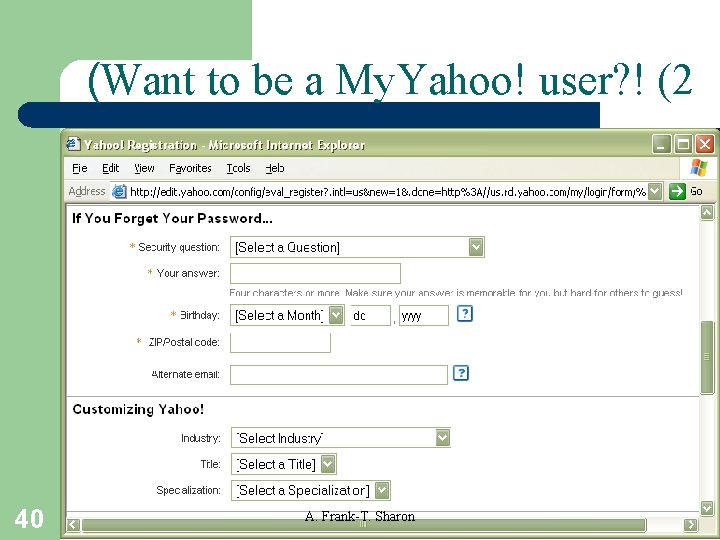Click the 'Specialization:' label
Viewport: 720px width, 540px height.
188,490
